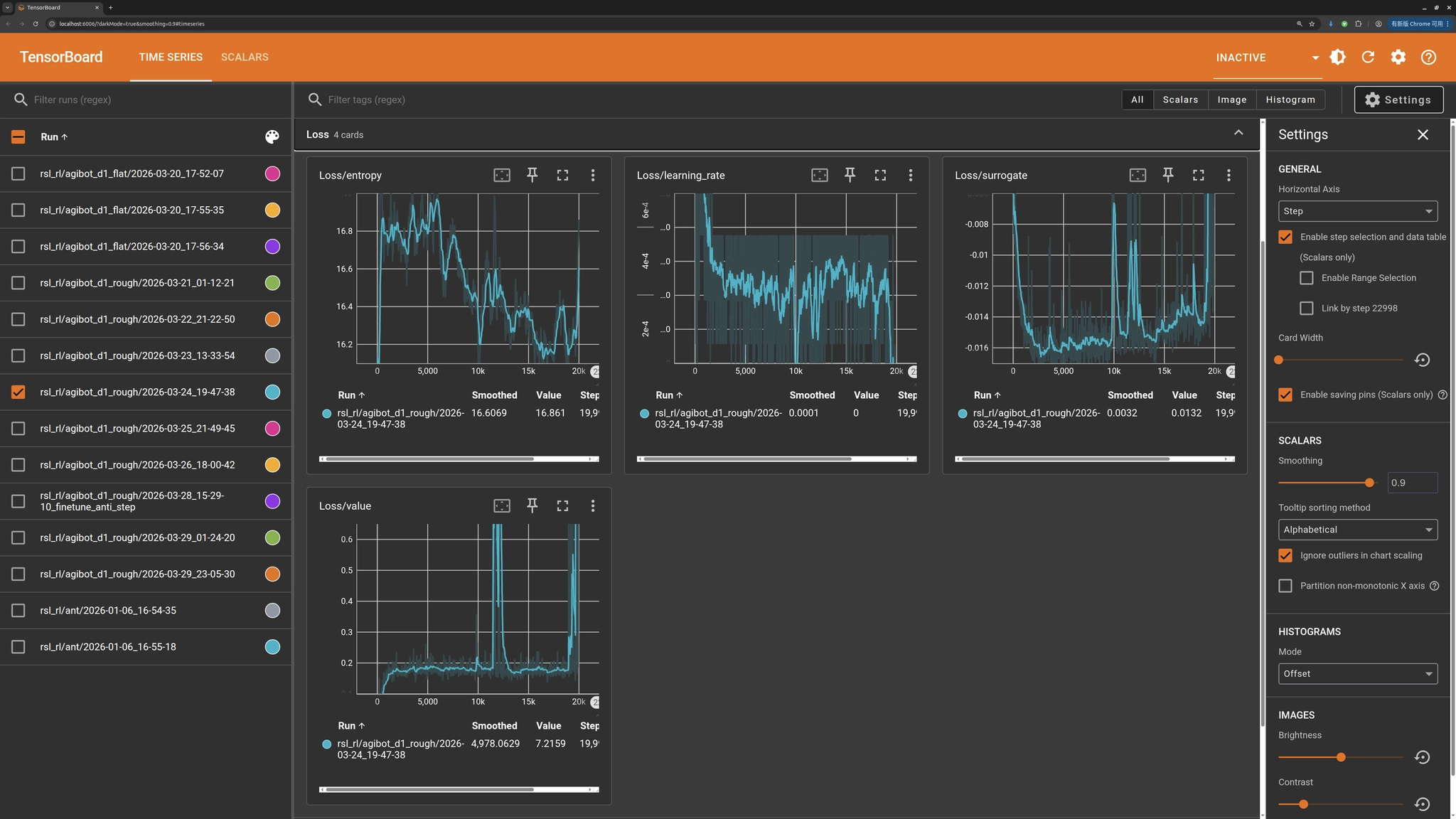Fit domain to data on Loss/value card

pos(502,505)
